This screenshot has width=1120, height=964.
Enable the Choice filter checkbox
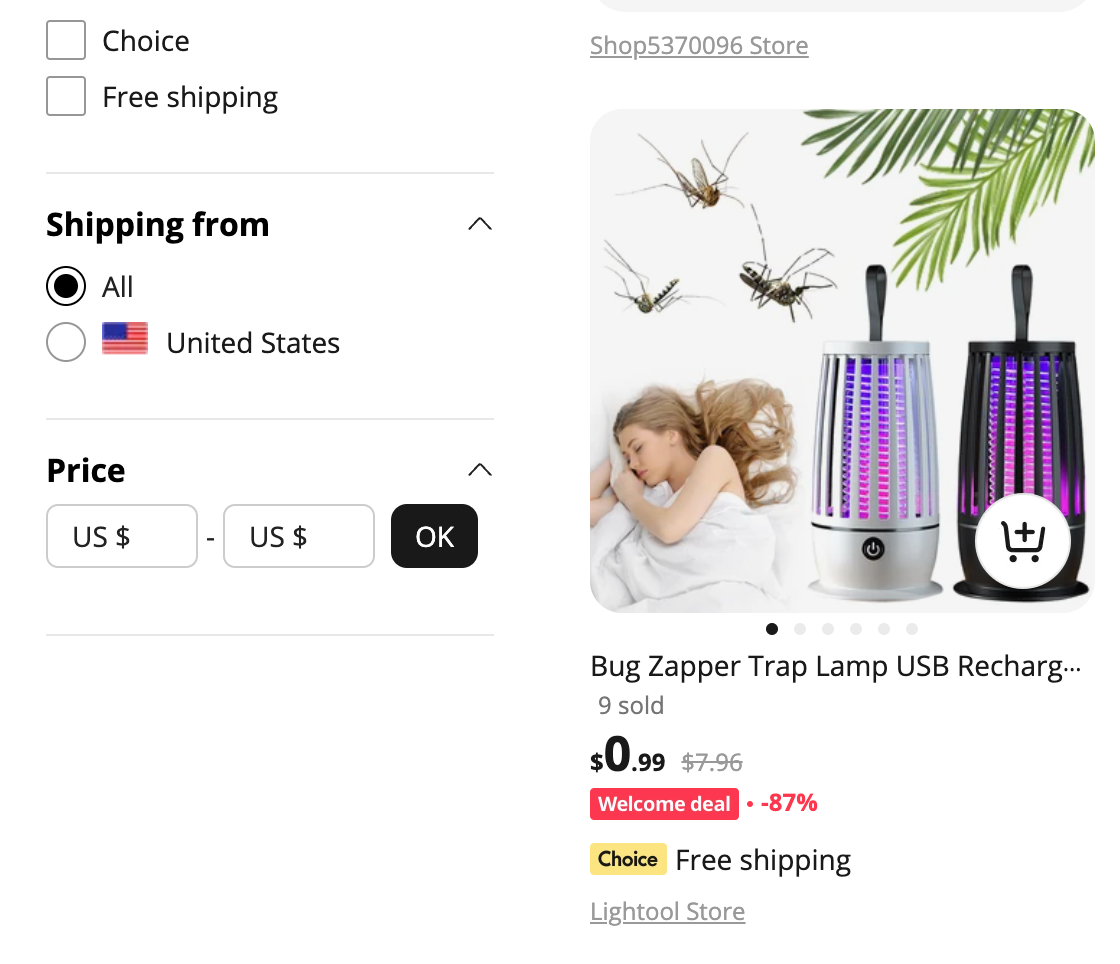(x=65, y=40)
